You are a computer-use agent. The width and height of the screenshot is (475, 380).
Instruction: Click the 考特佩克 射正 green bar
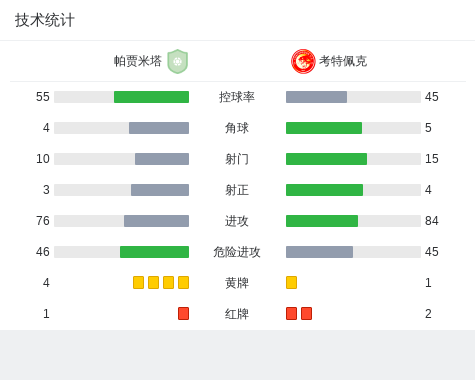(324, 190)
